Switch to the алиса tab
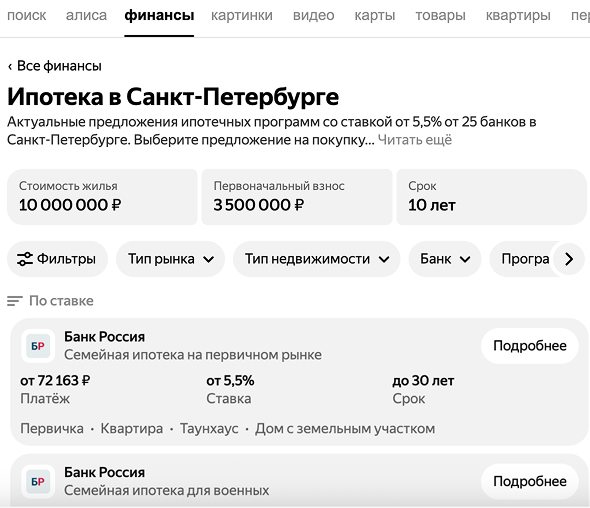Screen dimensions: 590x508 (86, 15)
